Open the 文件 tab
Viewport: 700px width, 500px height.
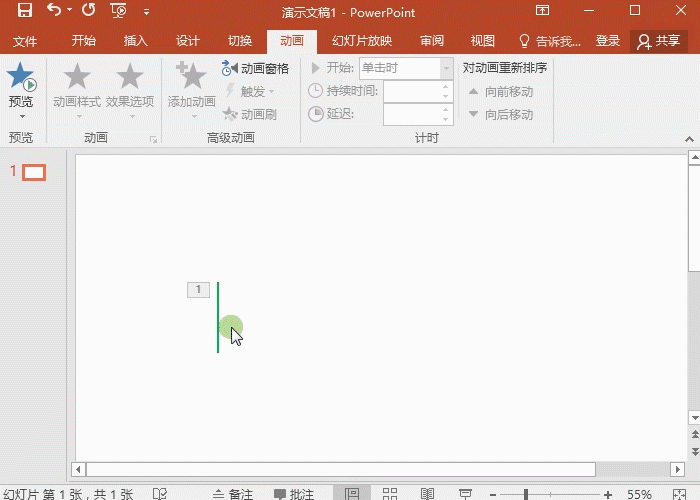25,42
